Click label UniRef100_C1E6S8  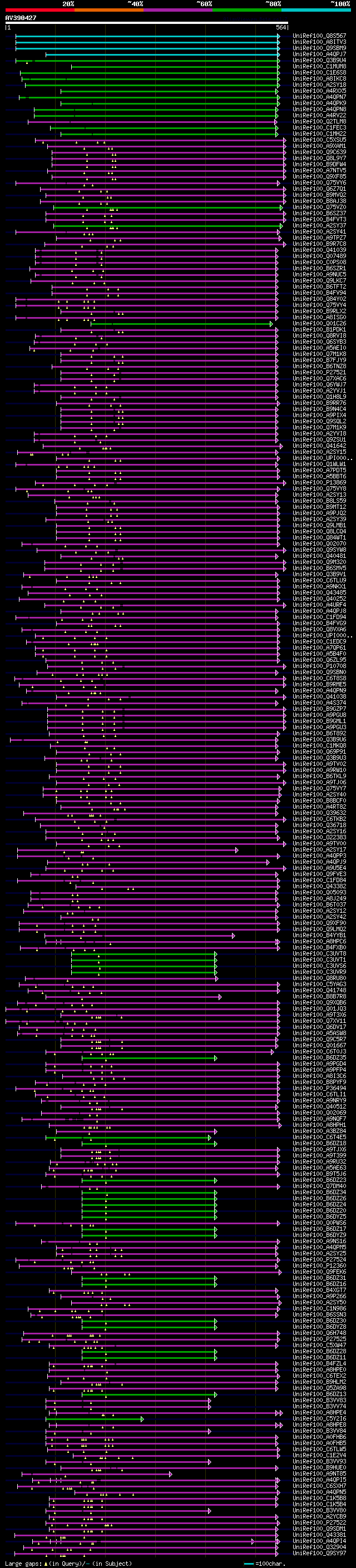coord(319,72)
